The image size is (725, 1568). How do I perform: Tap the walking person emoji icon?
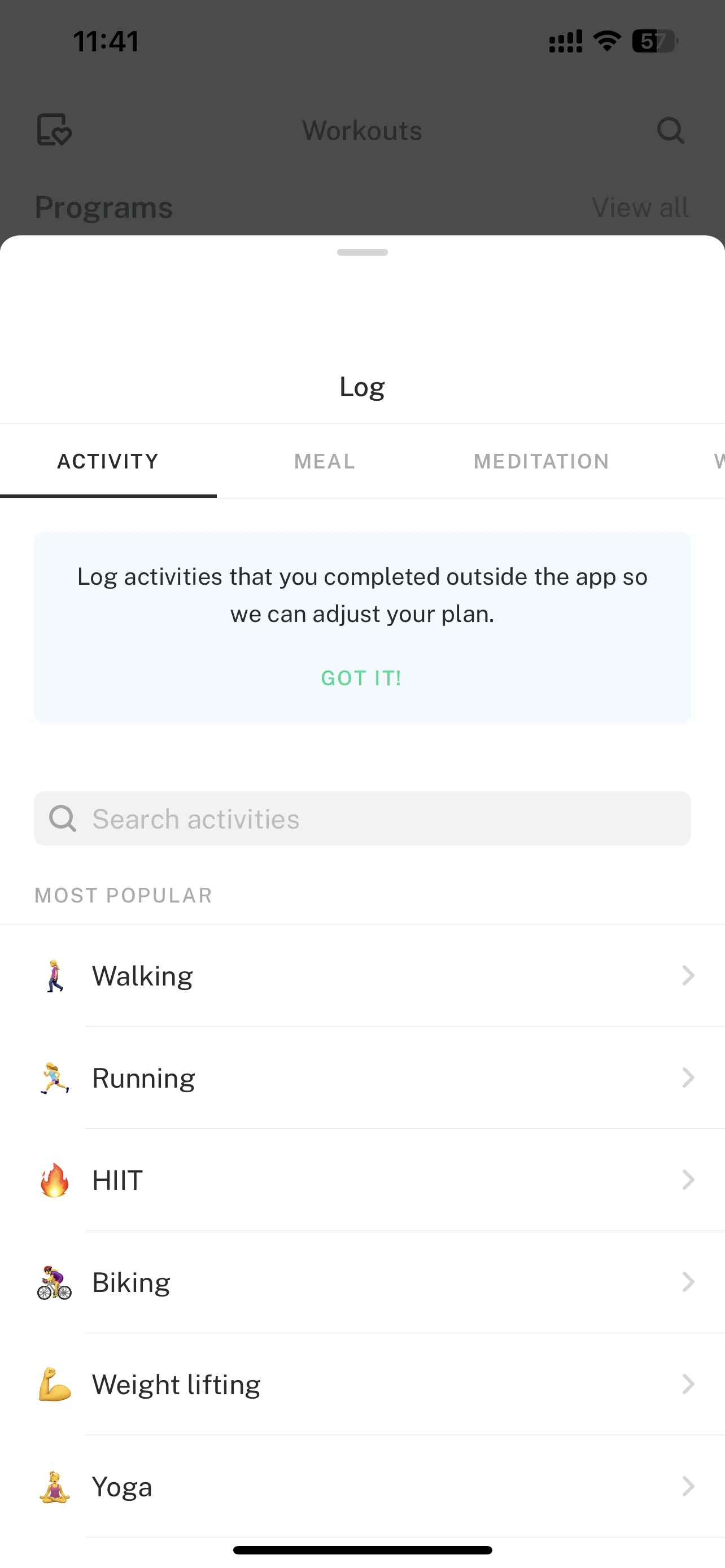point(55,976)
